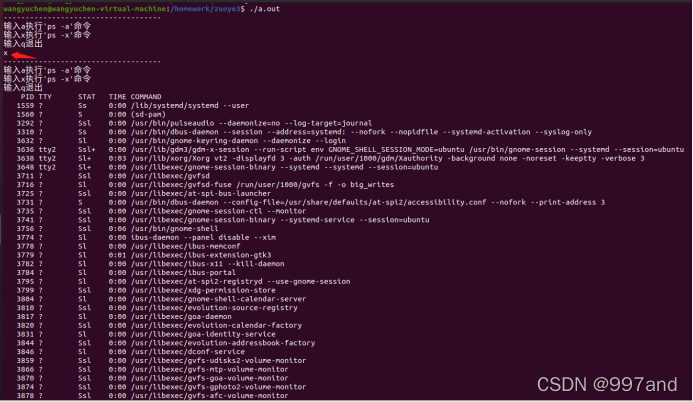Select the gvfsd-fuse process line
Screen dimensions: 693x402
click(x=205, y=185)
